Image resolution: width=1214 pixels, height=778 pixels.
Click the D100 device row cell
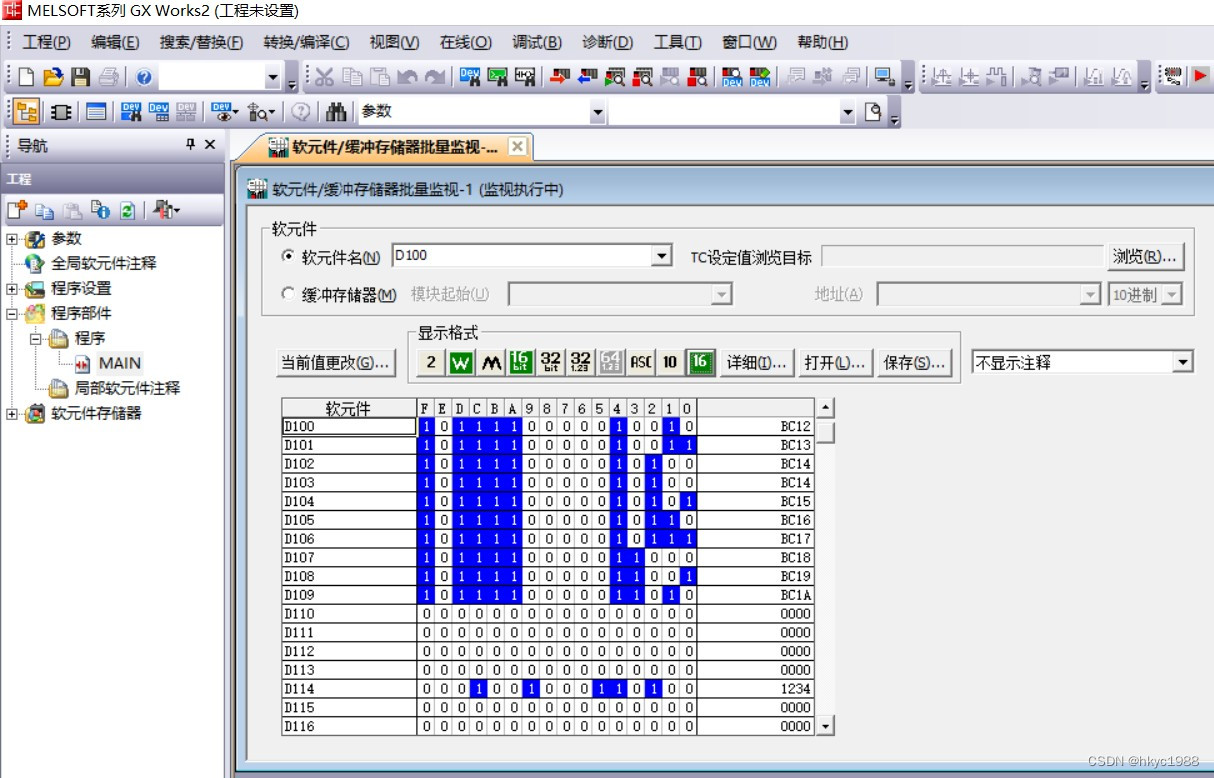point(349,426)
